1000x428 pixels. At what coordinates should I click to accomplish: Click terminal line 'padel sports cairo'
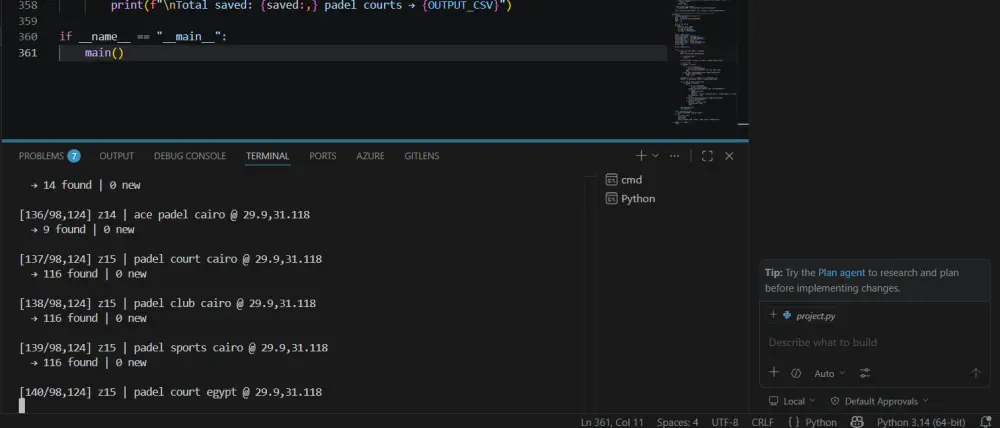click(173, 348)
